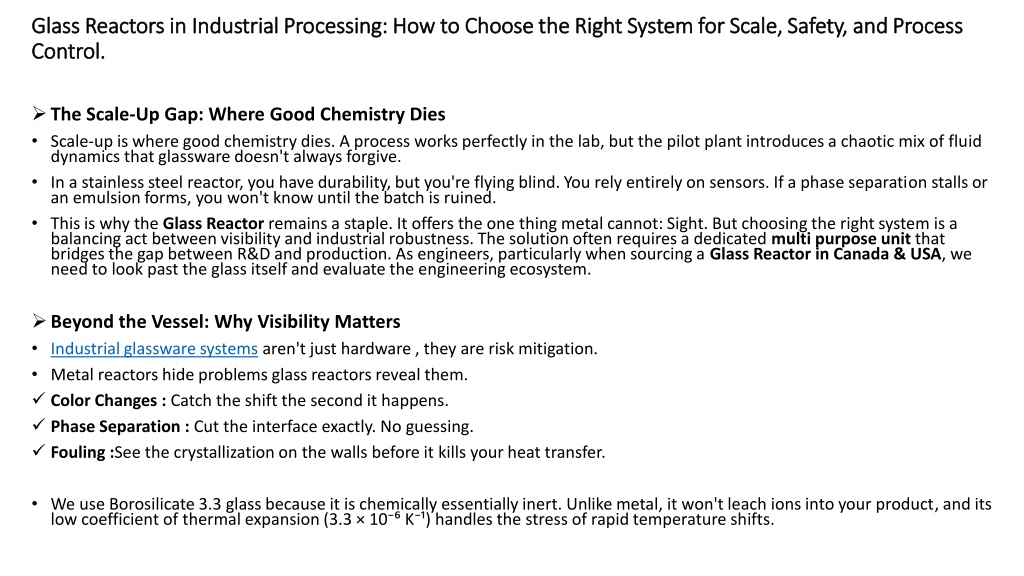The width and height of the screenshot is (1024, 576).
Task: Click the bullet dot before "In a stainless steel reactor"
Action: coord(35,182)
